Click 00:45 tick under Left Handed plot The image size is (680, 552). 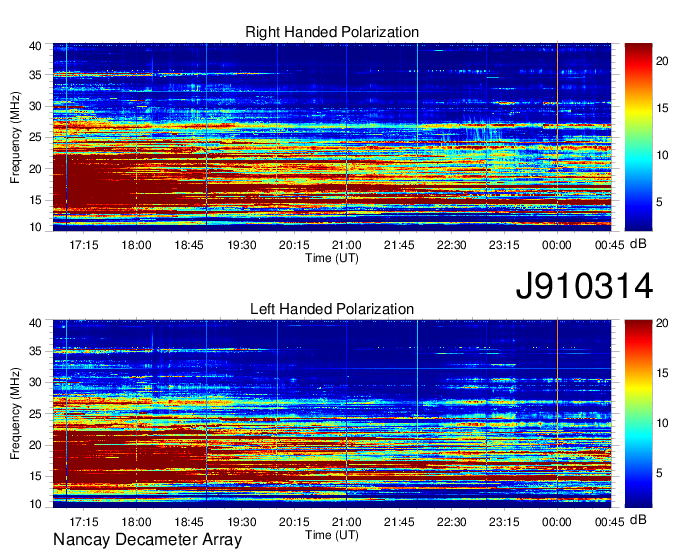click(609, 522)
